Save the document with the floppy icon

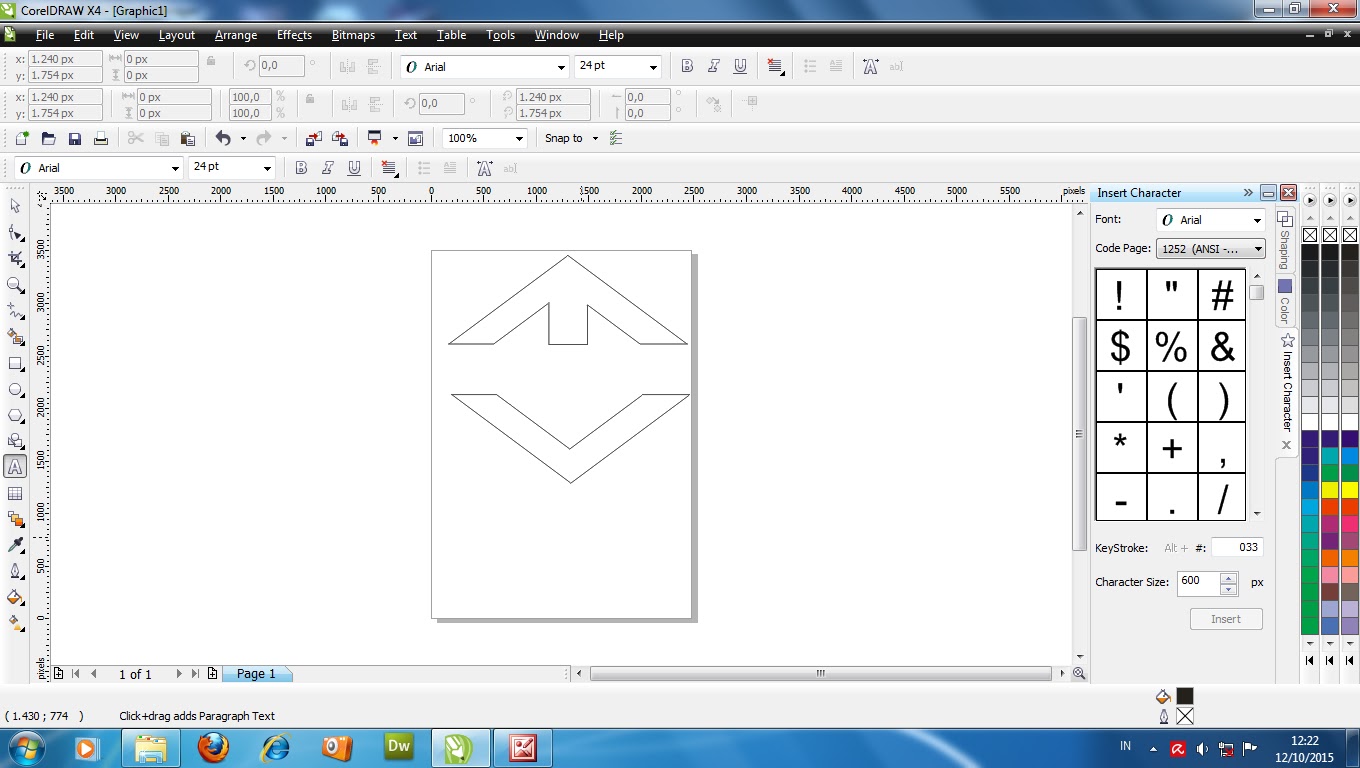tap(74, 138)
